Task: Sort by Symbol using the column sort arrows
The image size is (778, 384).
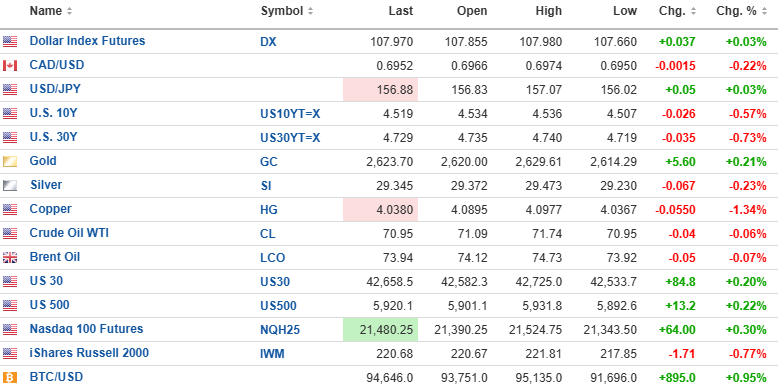Action: click(310, 11)
